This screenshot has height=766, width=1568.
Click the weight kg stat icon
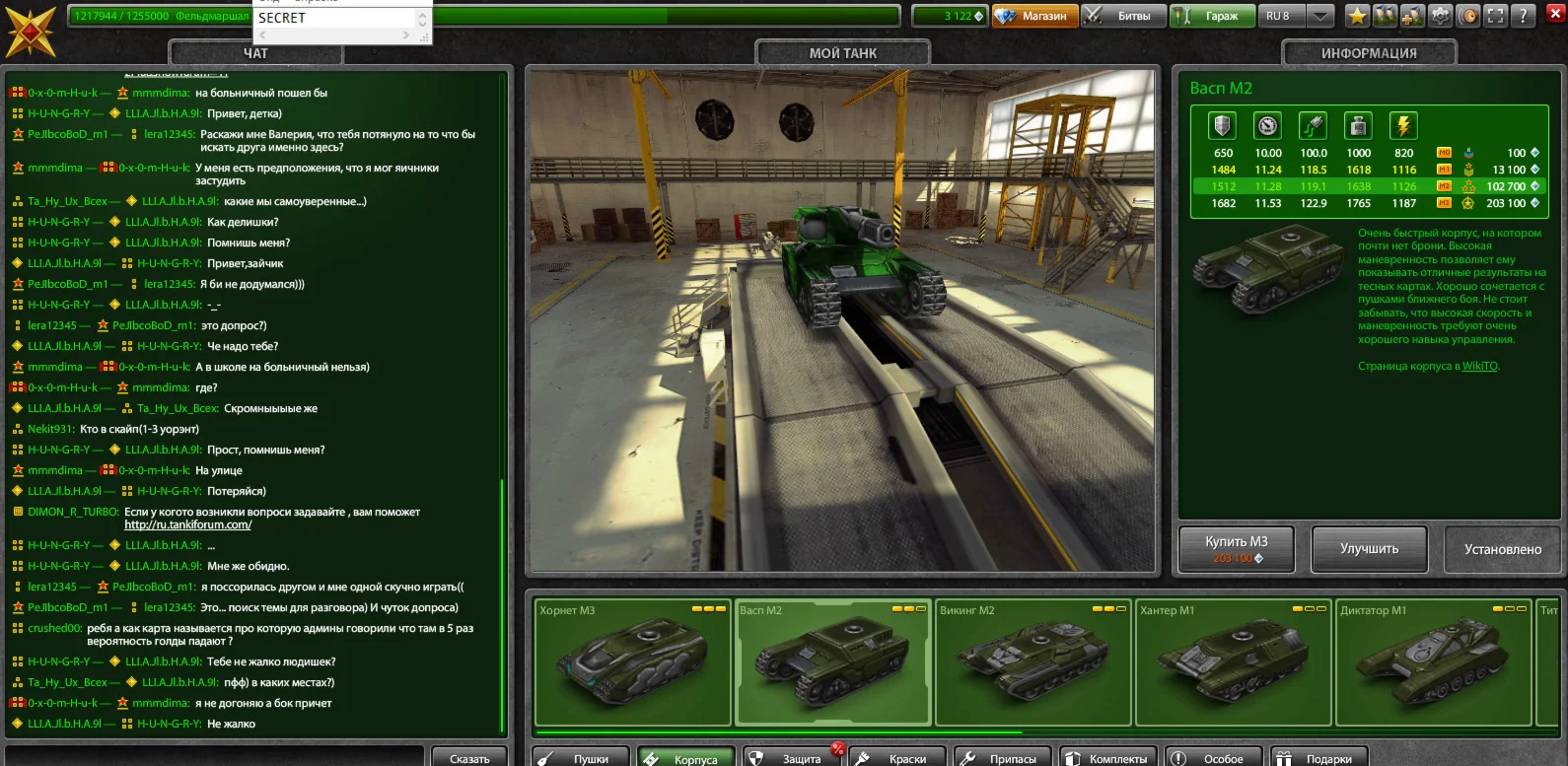click(1359, 126)
